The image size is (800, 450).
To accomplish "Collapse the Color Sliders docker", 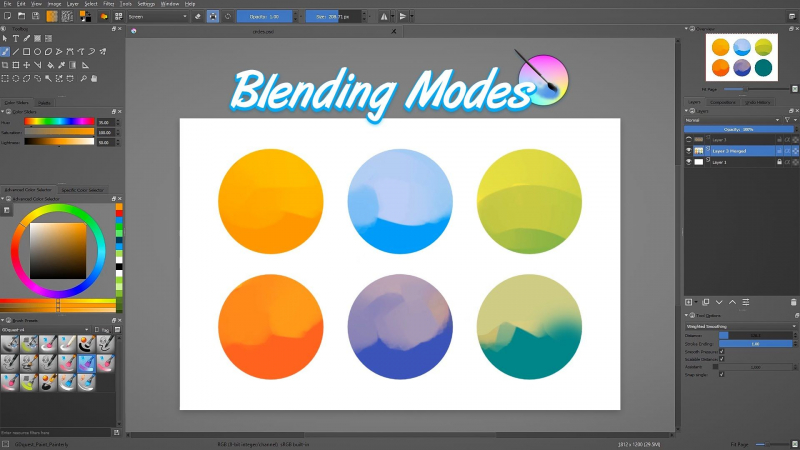I will click(x=3, y=111).
